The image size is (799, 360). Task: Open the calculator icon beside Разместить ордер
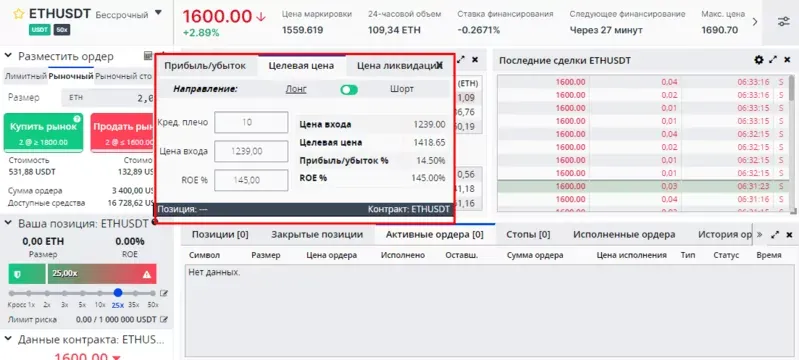pyautogui.click(x=148, y=56)
